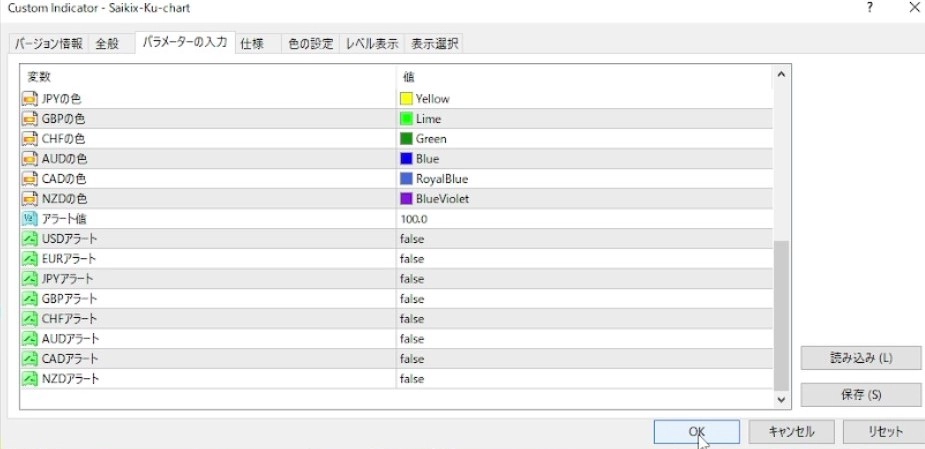Click the RoyalBlue color swatch for CAD
Image resolution: width=925 pixels, height=449 pixels.
coord(406,179)
